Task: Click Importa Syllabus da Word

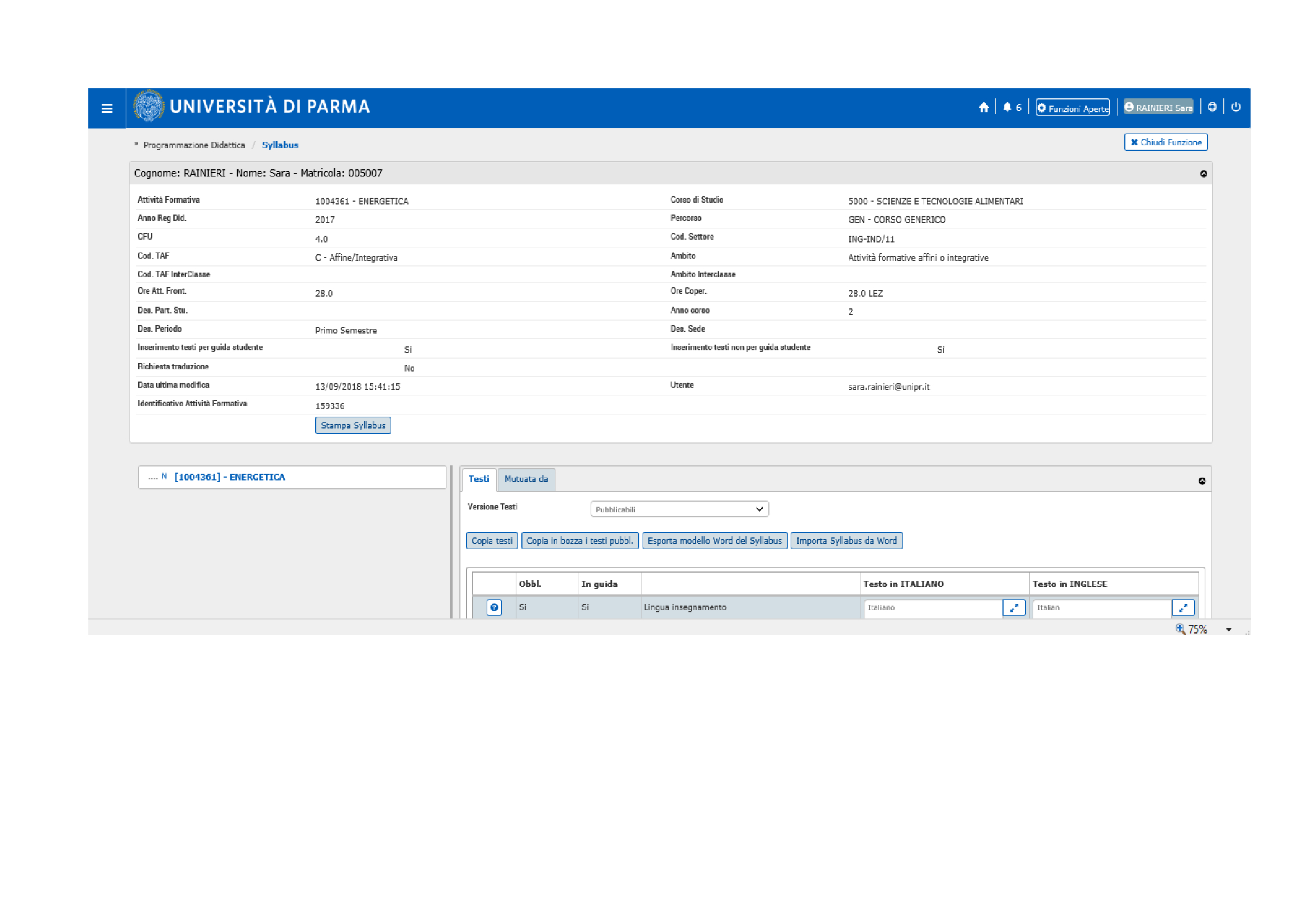Action: [x=847, y=541]
